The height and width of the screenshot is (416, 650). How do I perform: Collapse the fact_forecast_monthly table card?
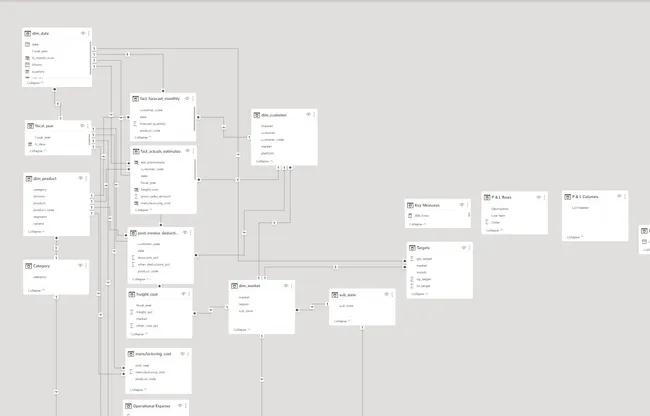coord(143,138)
